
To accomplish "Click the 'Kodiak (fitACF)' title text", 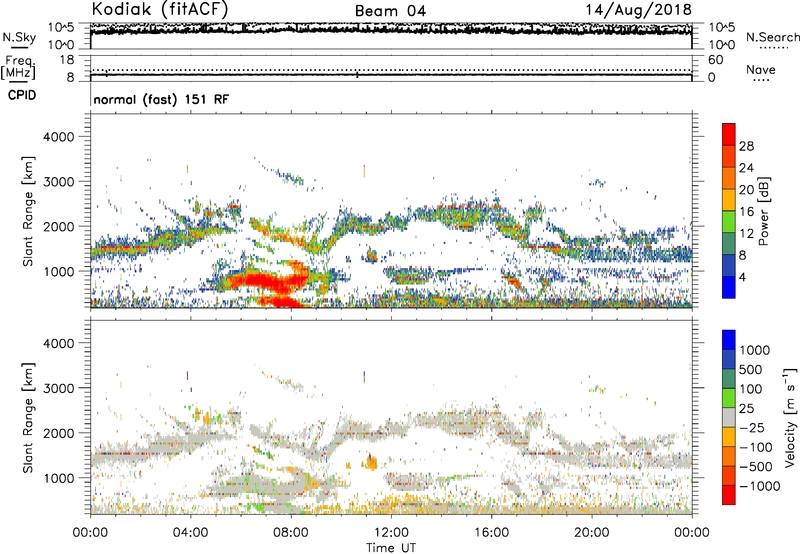I will pos(160,9).
